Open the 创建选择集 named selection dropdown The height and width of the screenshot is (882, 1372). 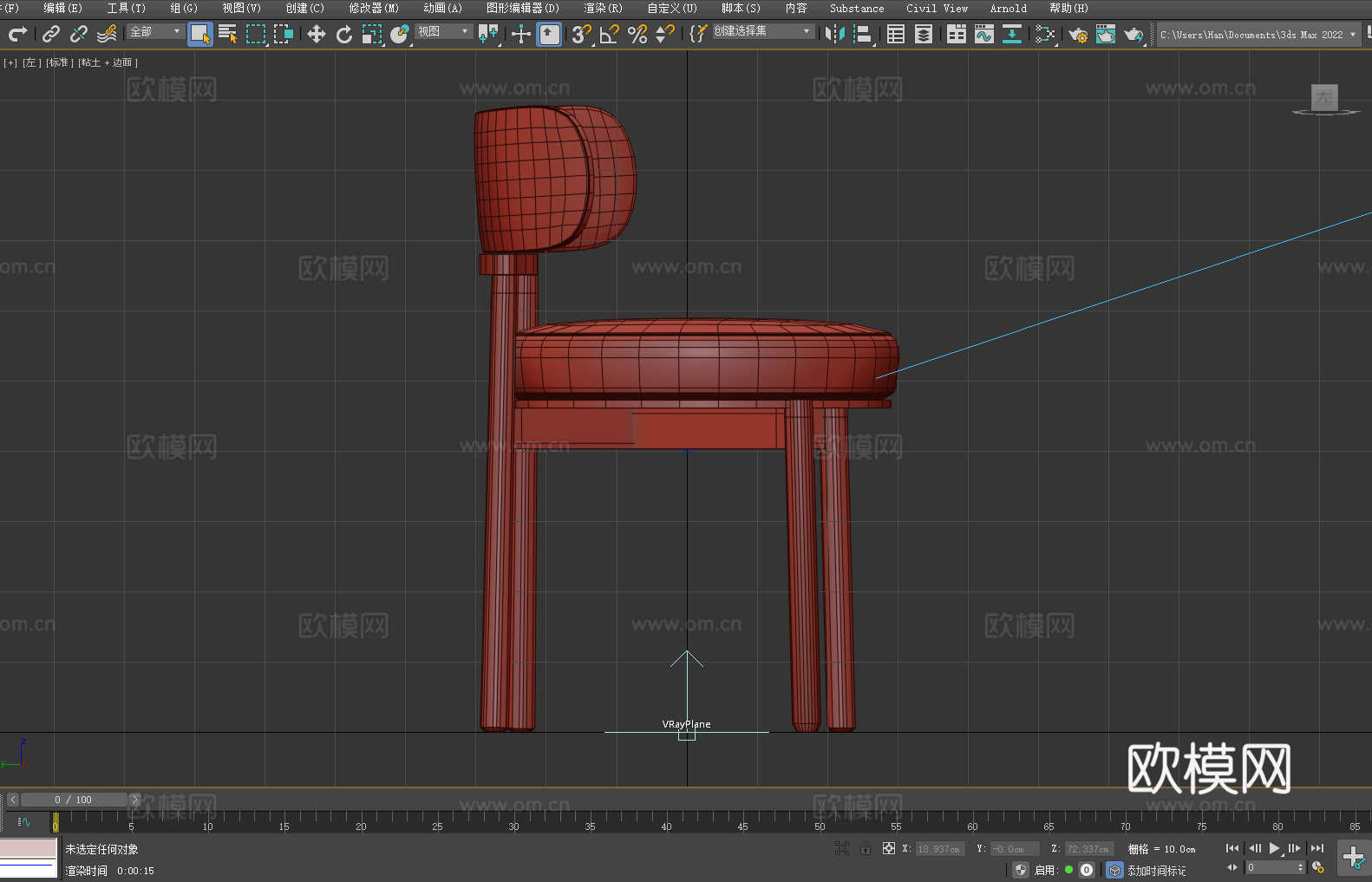point(763,31)
